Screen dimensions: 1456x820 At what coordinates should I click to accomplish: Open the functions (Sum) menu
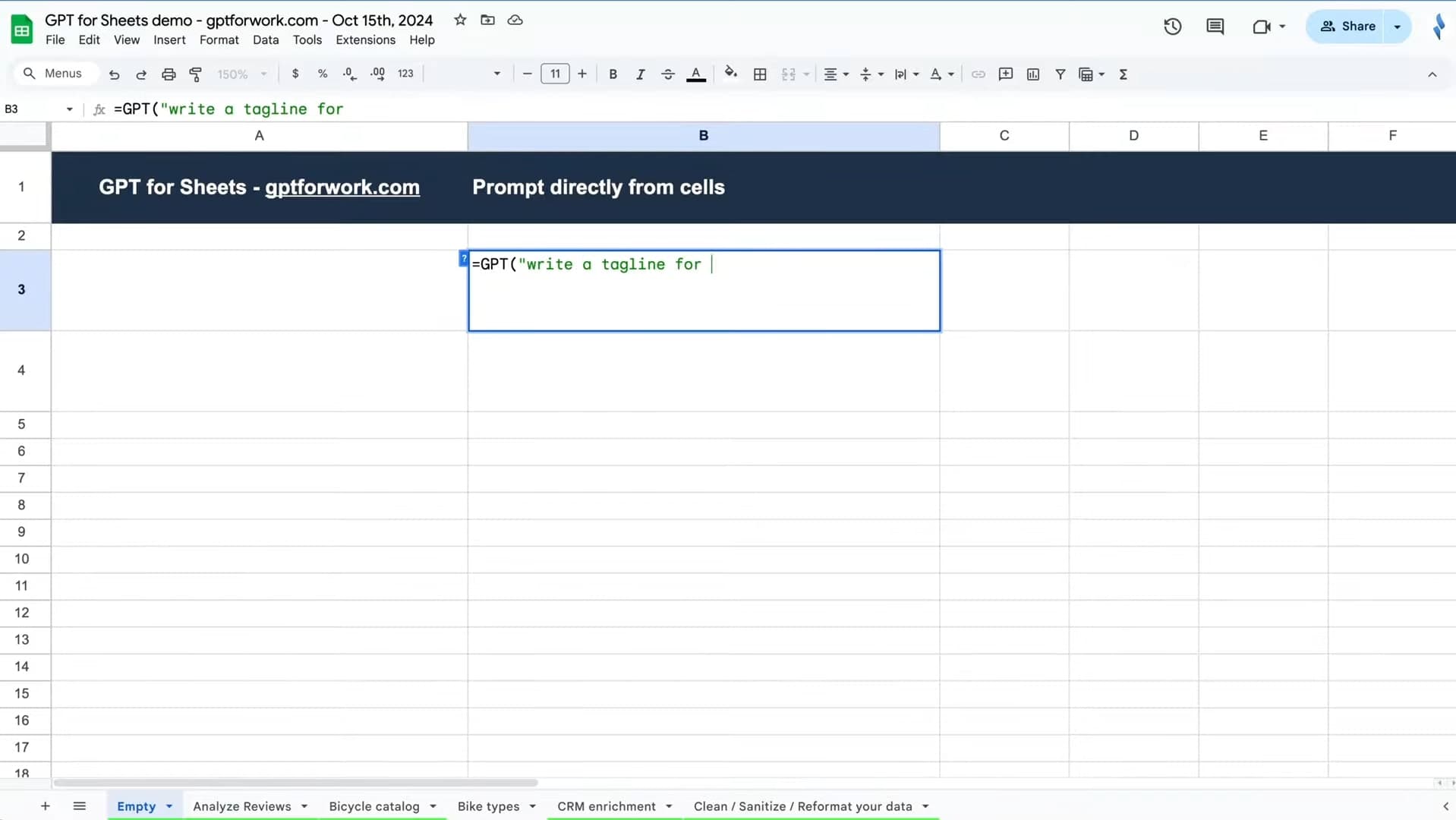[x=1124, y=74]
